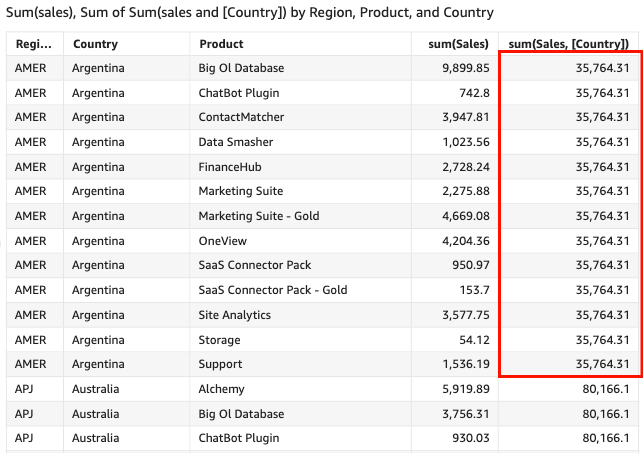Viewport: 643px width, 458px height.
Task: Select the Product column header
Action: point(221,44)
